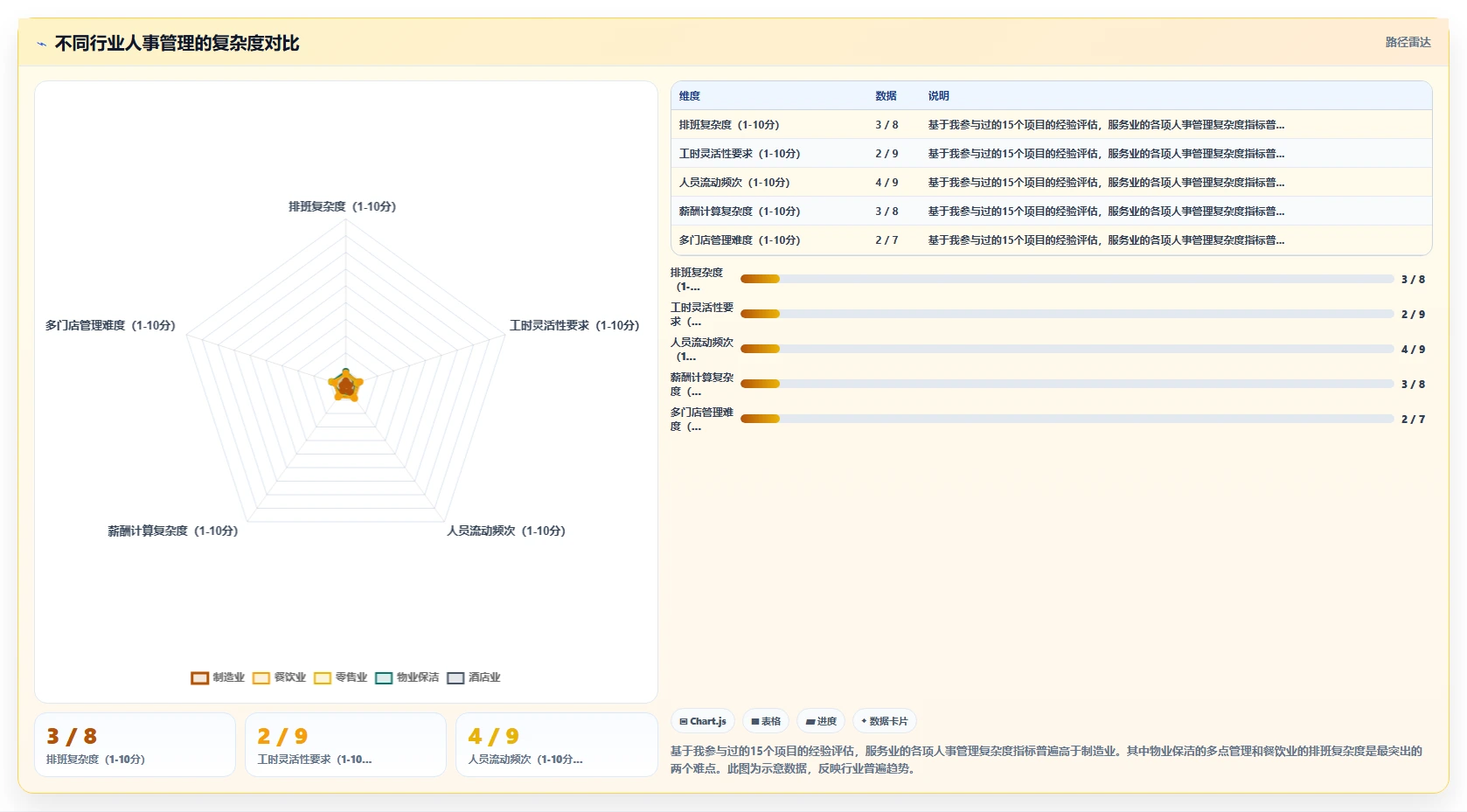Click the small icon before the dashboard title

(x=41, y=44)
